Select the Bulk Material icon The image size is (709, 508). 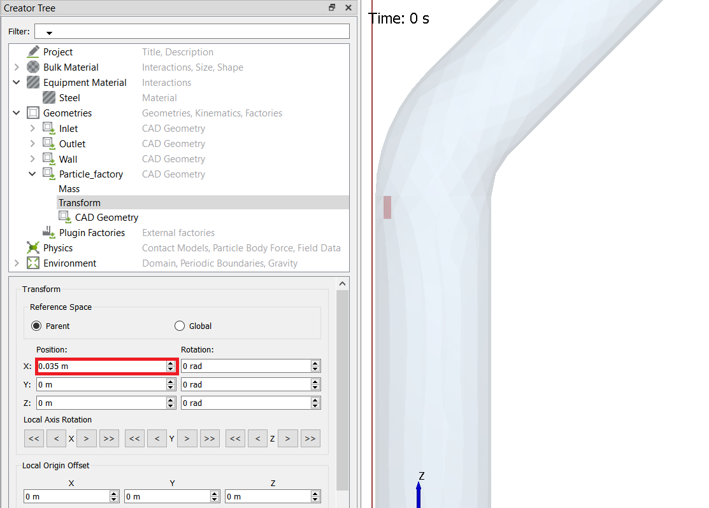(x=33, y=67)
